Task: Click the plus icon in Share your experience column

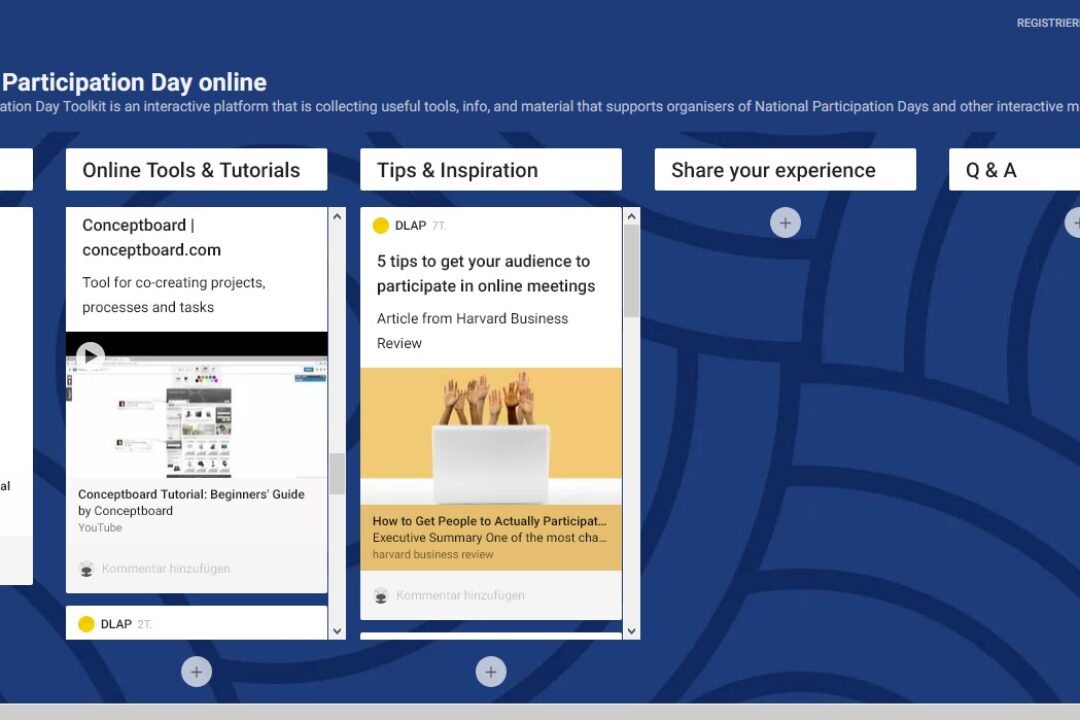Action: [x=785, y=222]
